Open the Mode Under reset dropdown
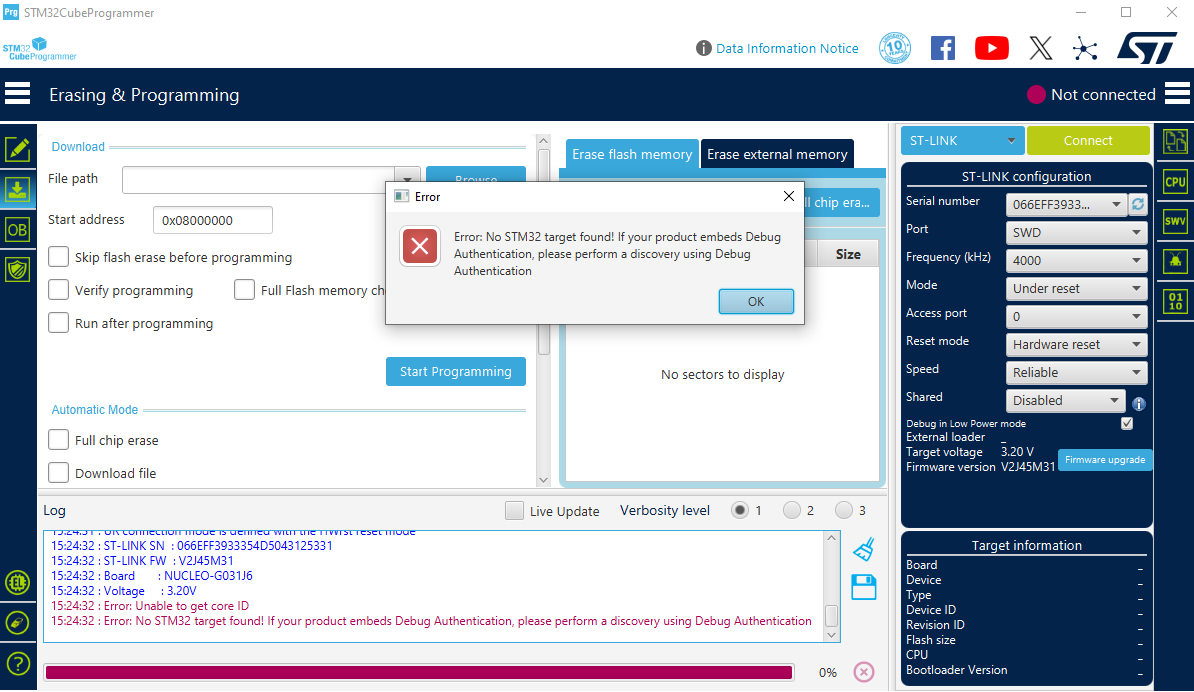1194x692 pixels. [x=1076, y=289]
